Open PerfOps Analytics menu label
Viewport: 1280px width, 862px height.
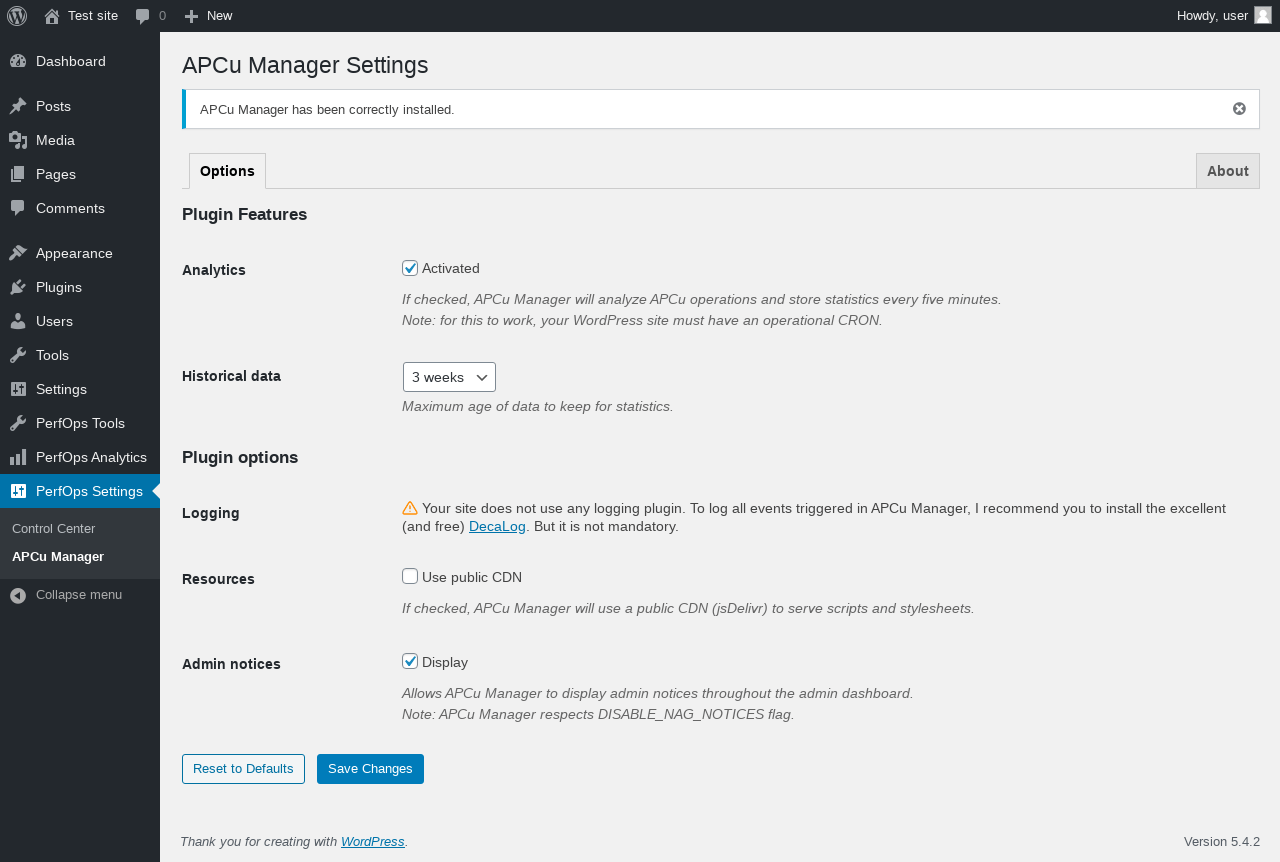pos(91,457)
